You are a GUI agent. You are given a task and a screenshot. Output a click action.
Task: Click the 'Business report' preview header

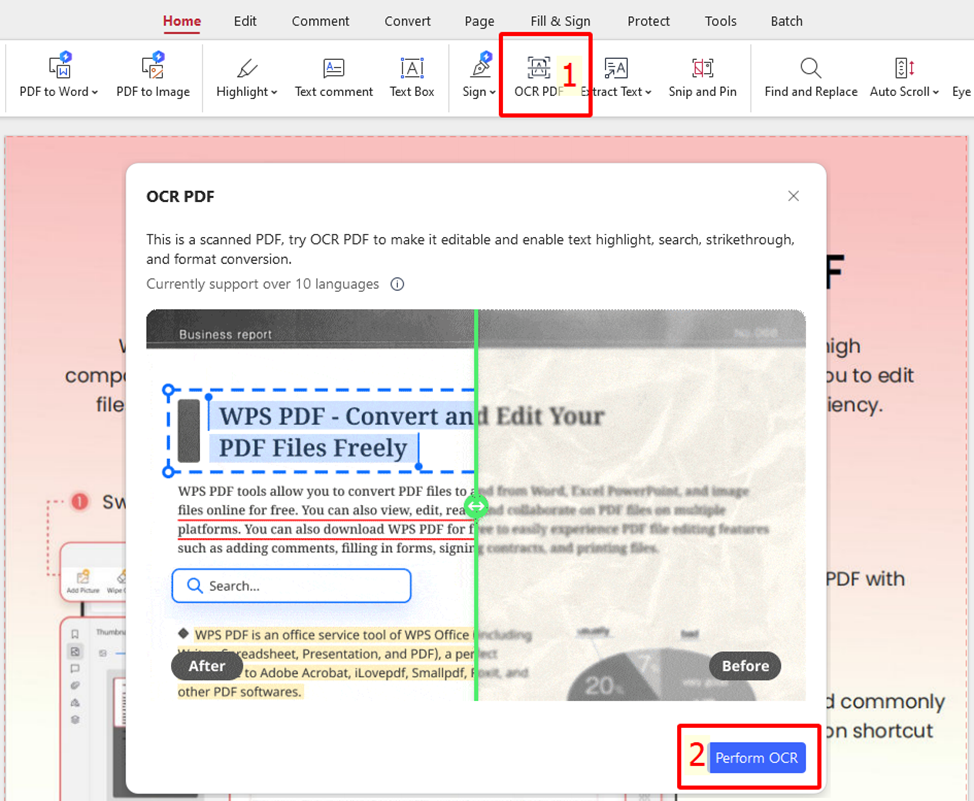[x=225, y=334]
